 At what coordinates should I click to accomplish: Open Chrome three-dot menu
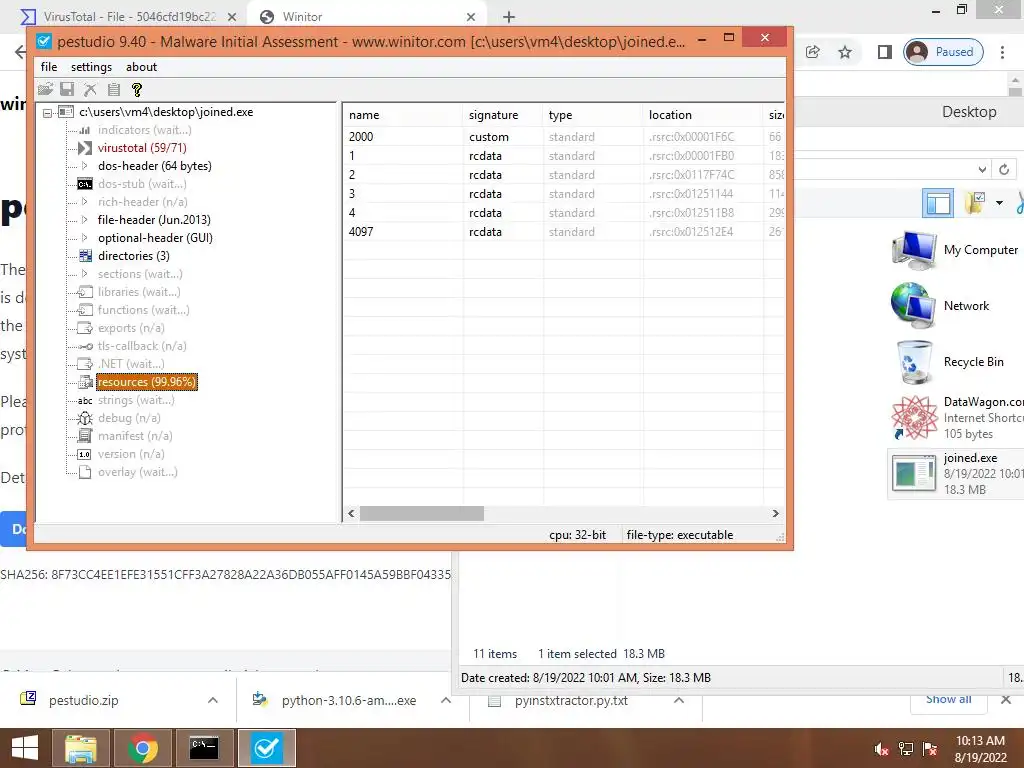(x=1002, y=52)
